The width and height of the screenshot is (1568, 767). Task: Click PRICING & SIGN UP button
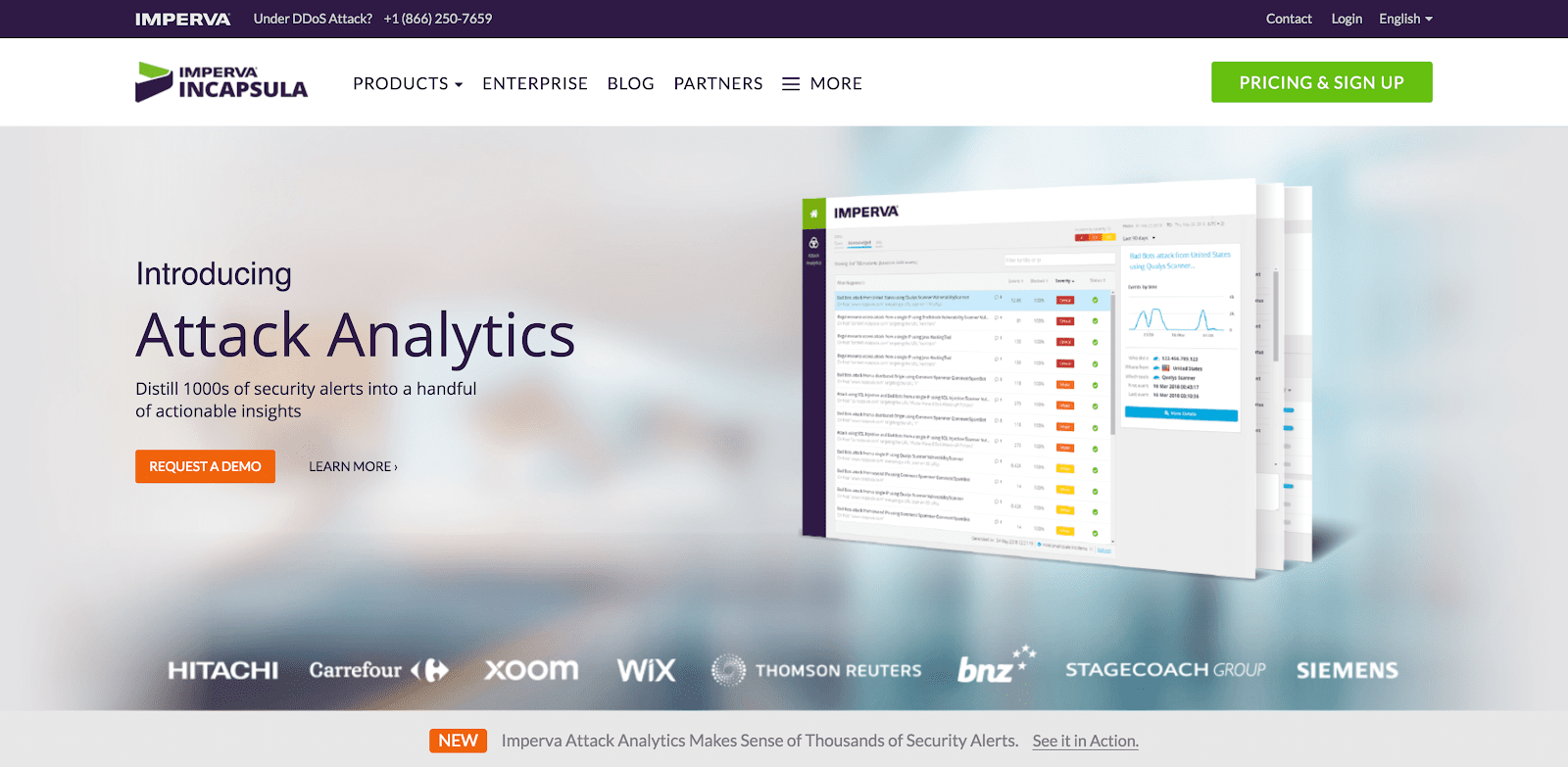(x=1321, y=82)
